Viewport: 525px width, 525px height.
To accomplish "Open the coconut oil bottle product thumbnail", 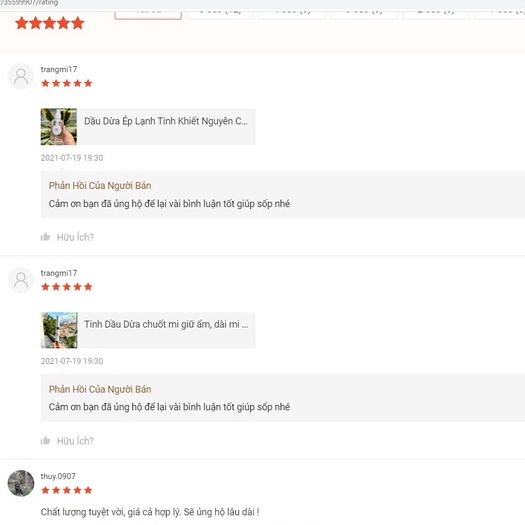I will 59,127.
